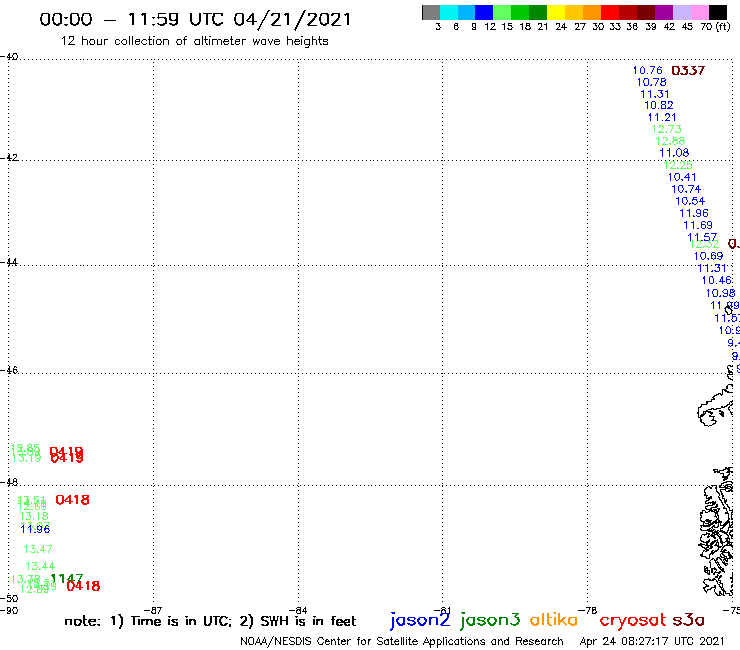Click the 10.78 wave height value
740x650 pixels.
click(x=651, y=82)
